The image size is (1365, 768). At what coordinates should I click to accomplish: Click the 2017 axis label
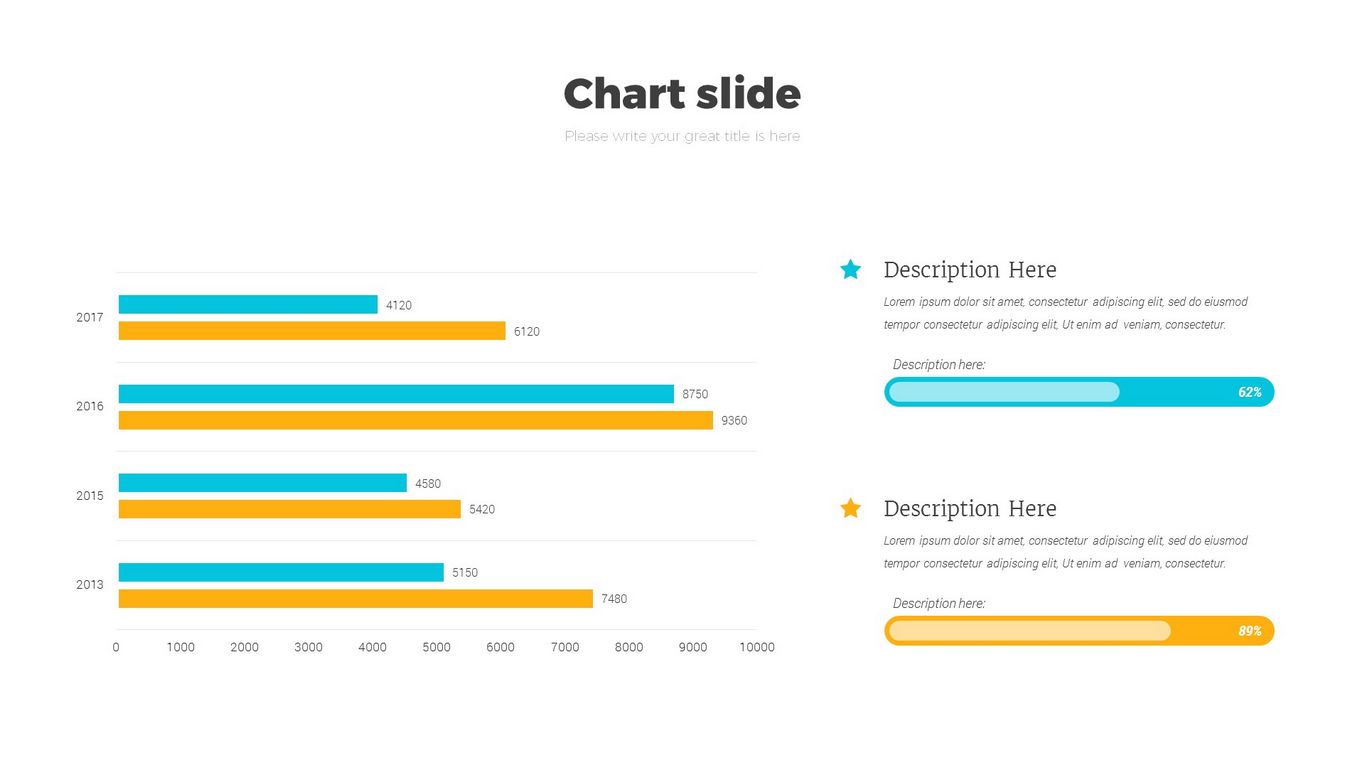pyautogui.click(x=90, y=318)
